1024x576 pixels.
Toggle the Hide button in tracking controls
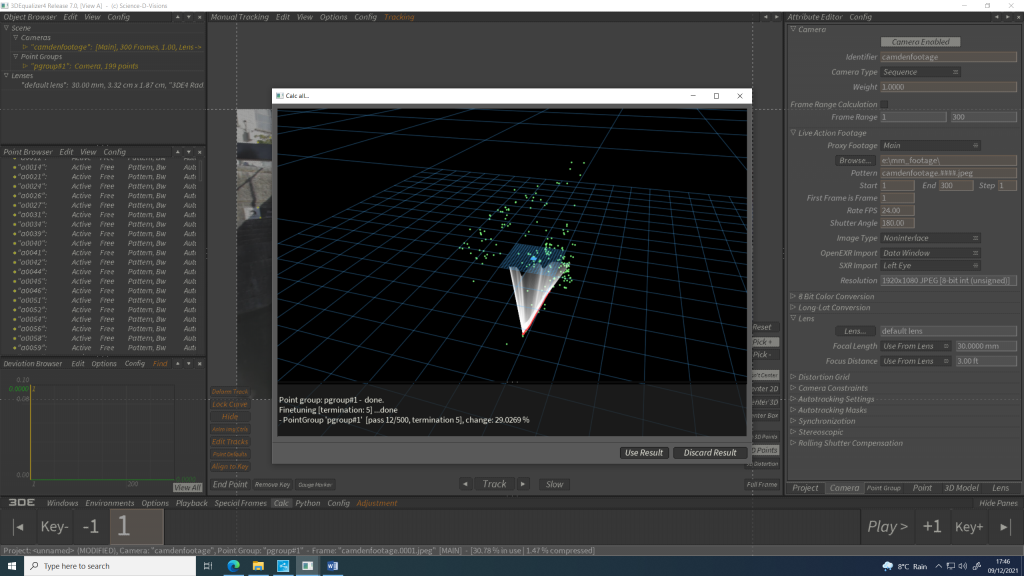pos(230,417)
